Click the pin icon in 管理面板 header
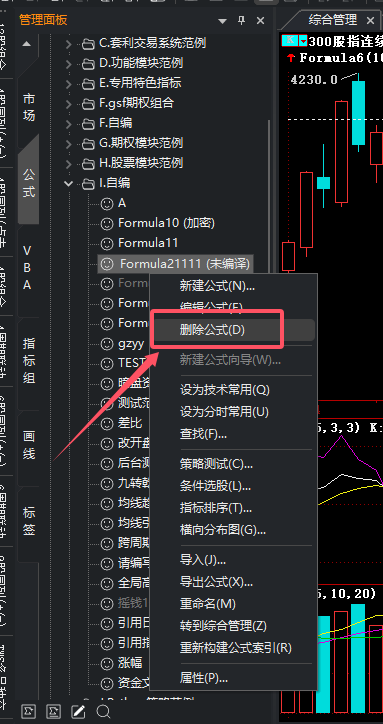Viewport: 383px width, 724px height. 241,20
